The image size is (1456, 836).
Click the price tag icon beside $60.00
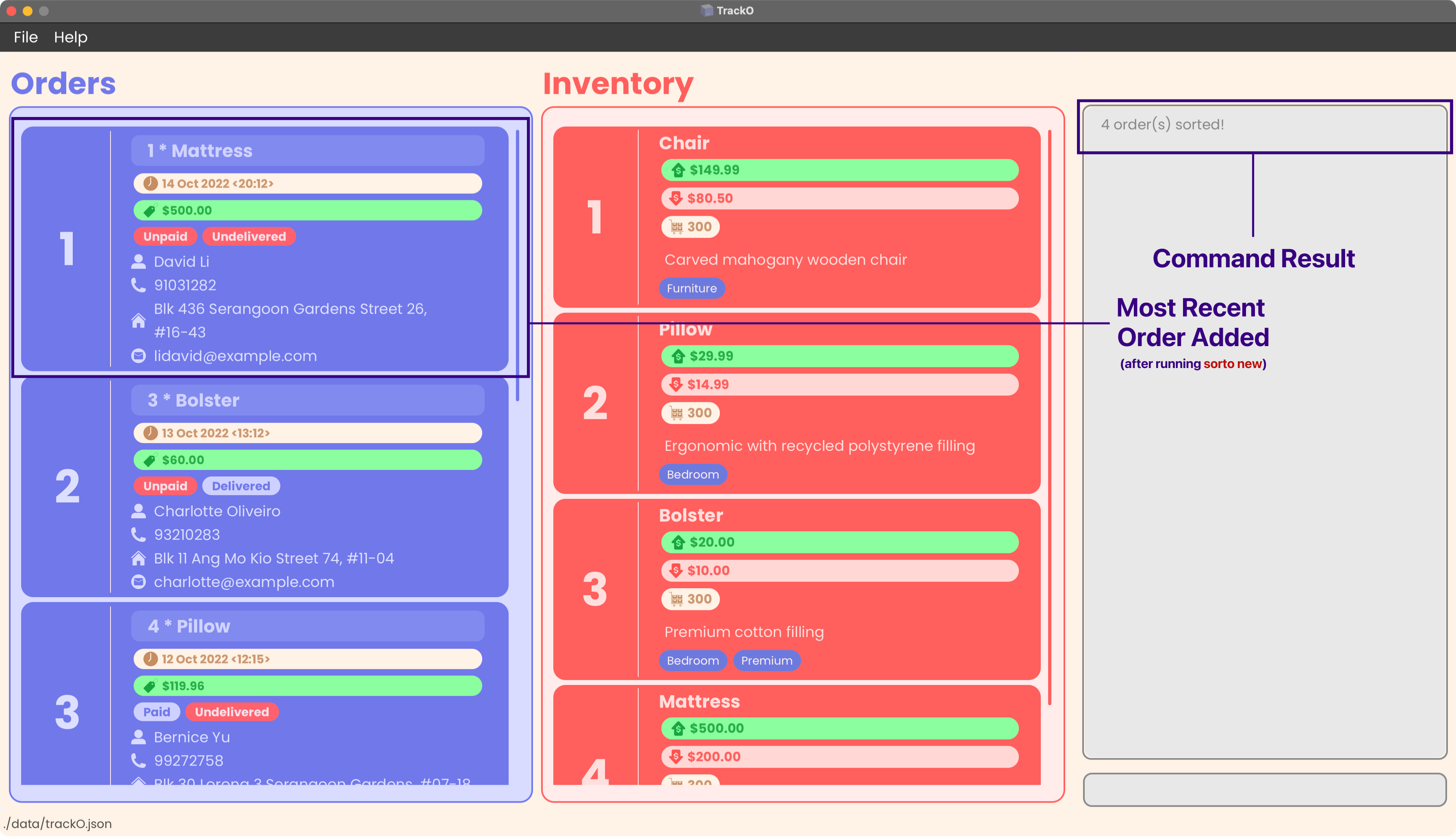[150, 460]
